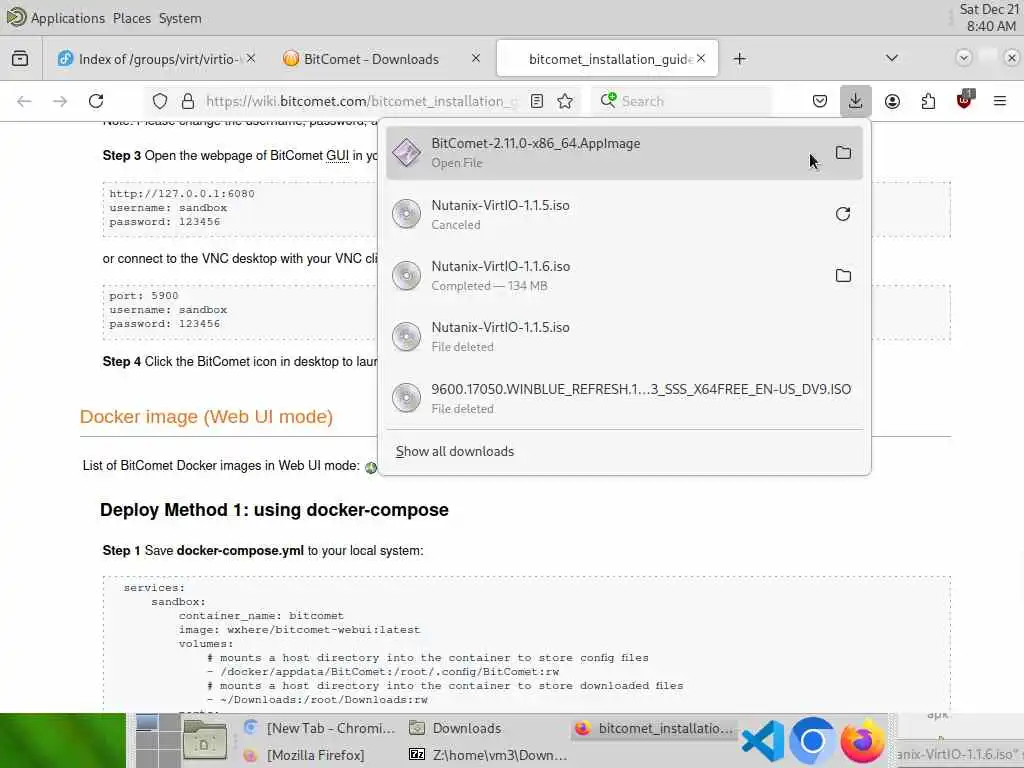The width and height of the screenshot is (1024, 768).
Task: Show BitComet AppImage in containing folder
Action: tap(843, 153)
